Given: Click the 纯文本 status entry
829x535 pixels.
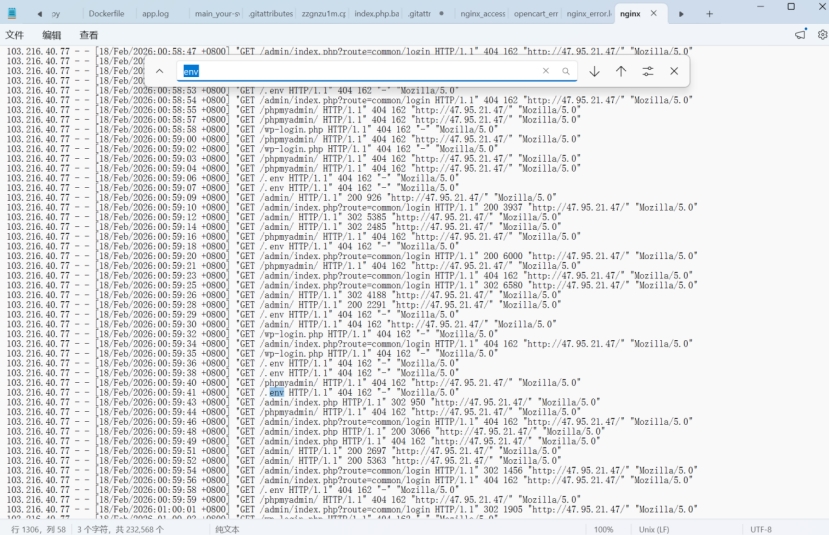Looking at the screenshot, I should tap(227, 529).
